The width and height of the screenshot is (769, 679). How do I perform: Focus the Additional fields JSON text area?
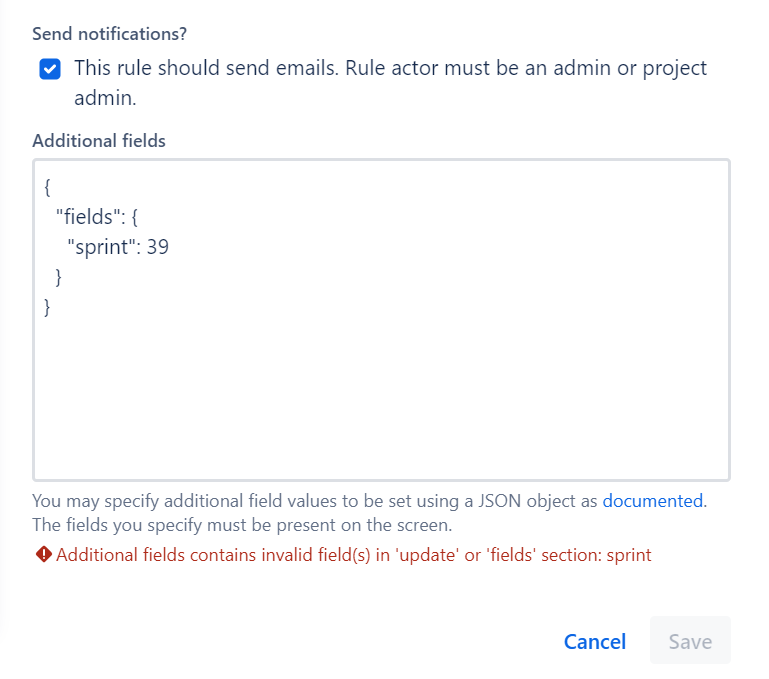click(x=382, y=320)
